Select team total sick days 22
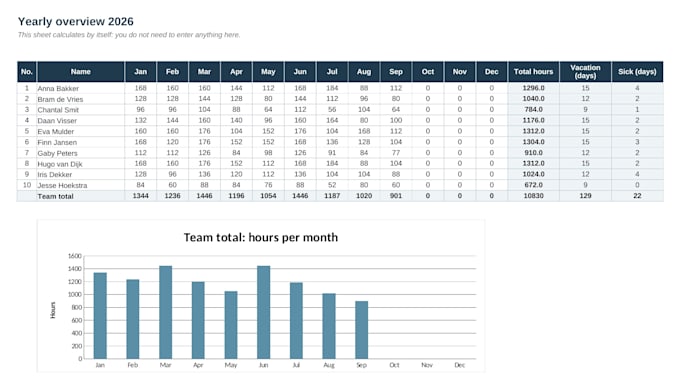The height and width of the screenshot is (388, 680). click(x=637, y=196)
